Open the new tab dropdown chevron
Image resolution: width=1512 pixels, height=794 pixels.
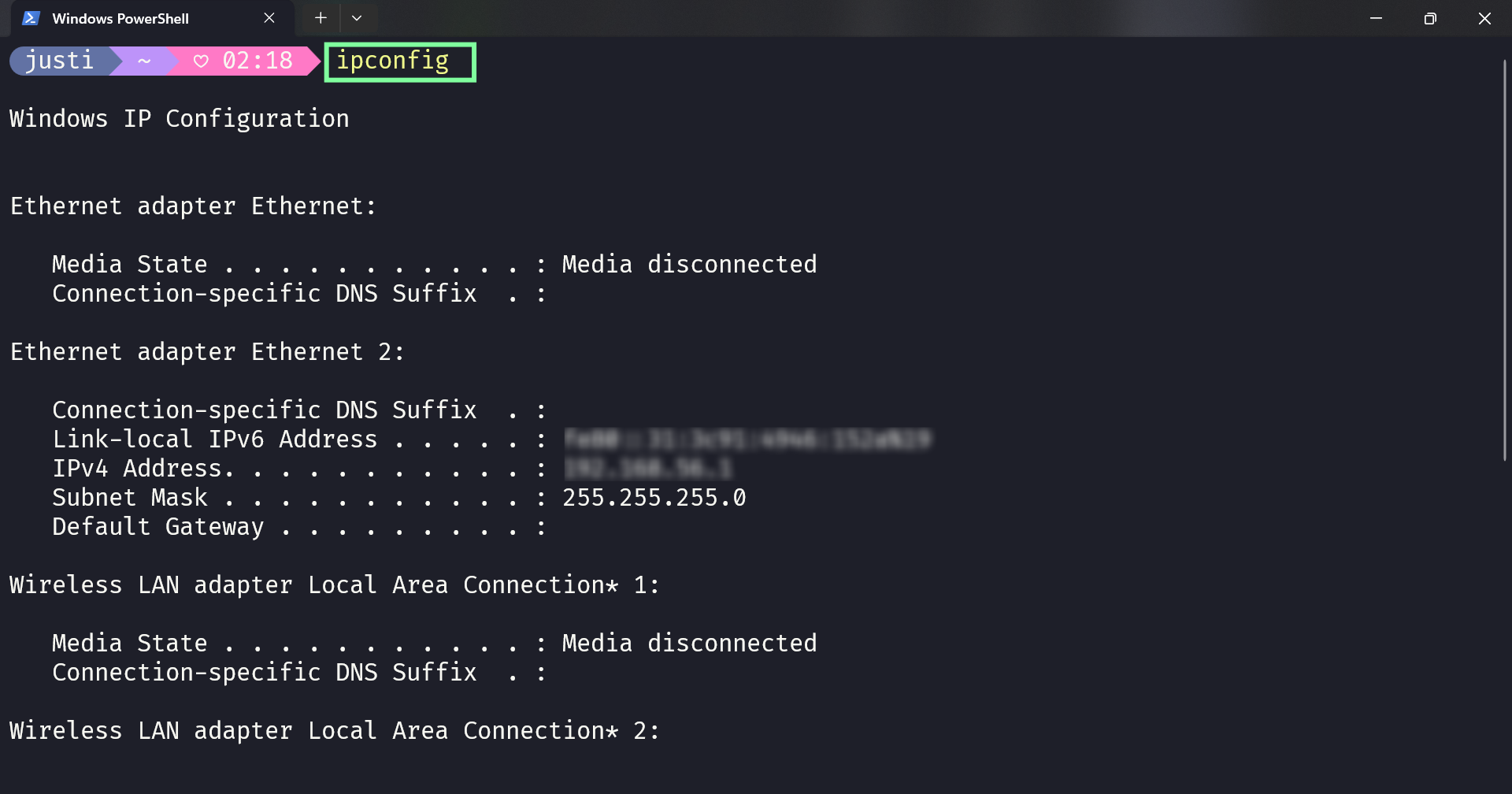pos(358,17)
